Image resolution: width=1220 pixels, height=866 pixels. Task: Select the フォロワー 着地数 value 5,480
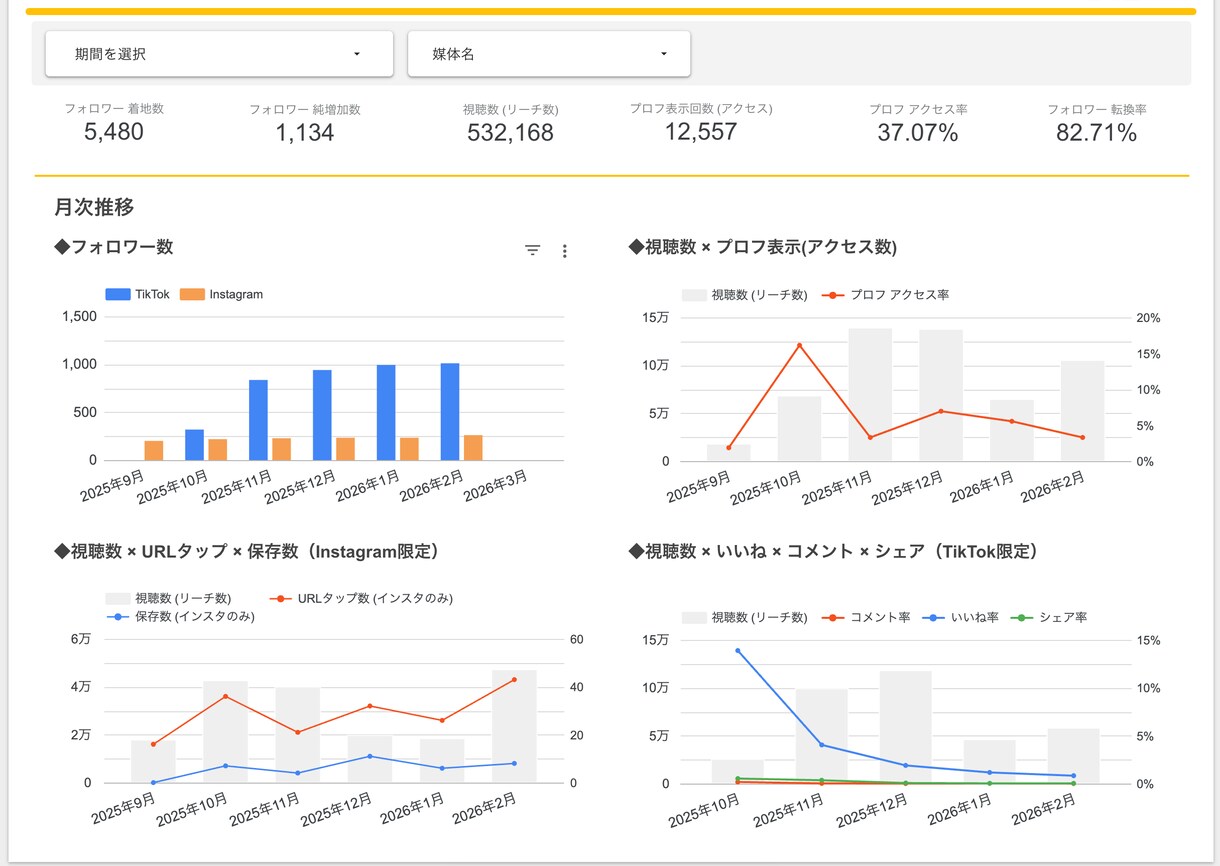pyautogui.click(x=114, y=132)
